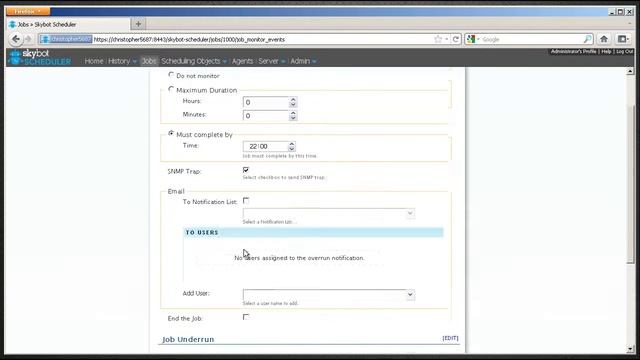Image resolution: width=640 pixels, height=360 pixels.
Task: Switch to the Jobs Skybot Scheduler tab
Action: 68,24
